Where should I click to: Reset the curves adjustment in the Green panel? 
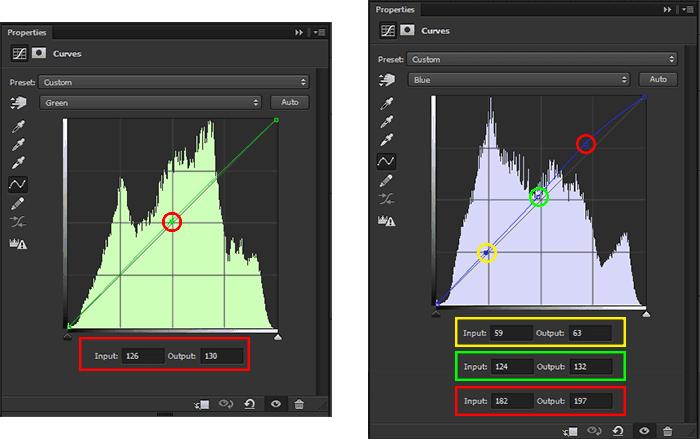pos(248,404)
